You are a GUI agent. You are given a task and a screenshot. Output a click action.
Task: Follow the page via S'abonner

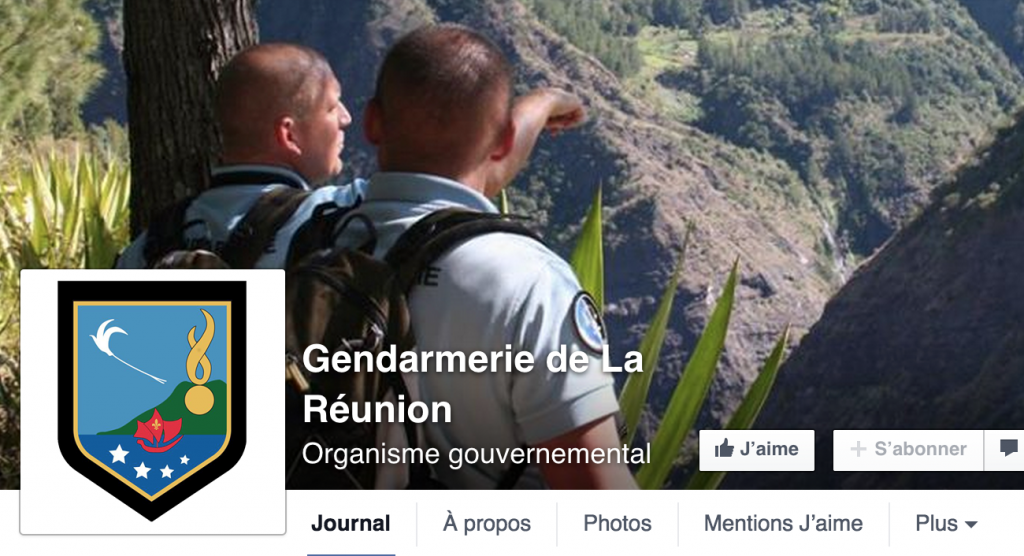908,450
